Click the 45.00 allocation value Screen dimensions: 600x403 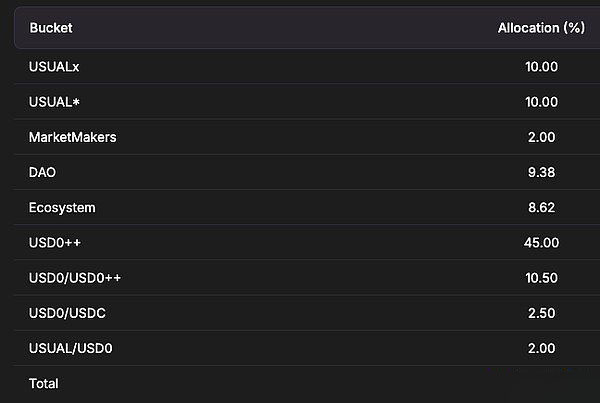[x=541, y=242]
